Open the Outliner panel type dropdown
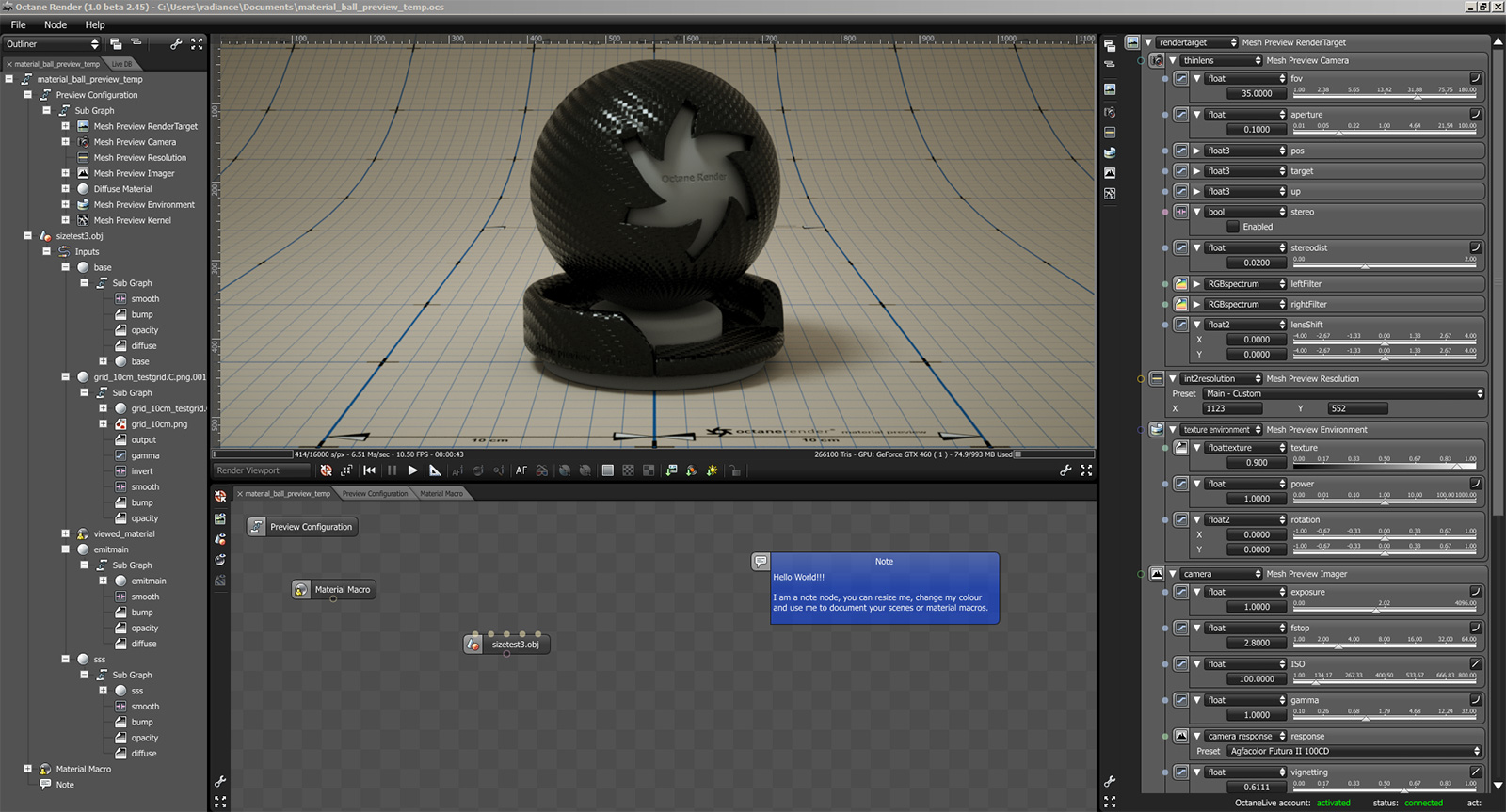This screenshot has width=1506, height=812. (x=52, y=43)
